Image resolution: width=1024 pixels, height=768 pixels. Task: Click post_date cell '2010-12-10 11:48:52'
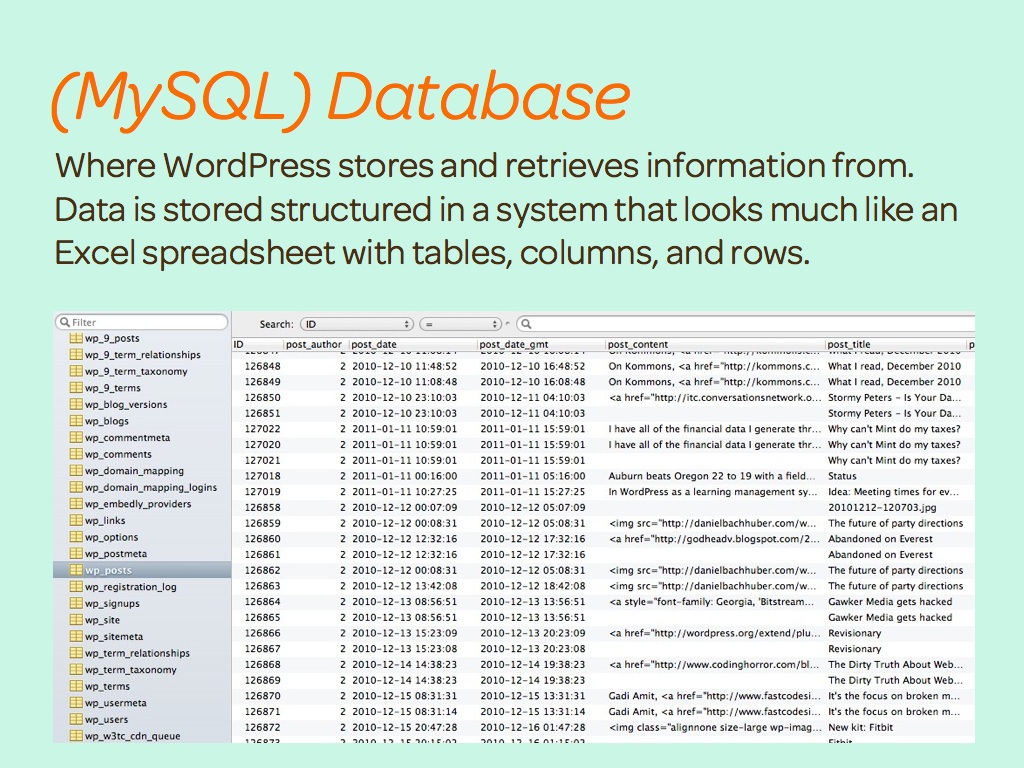coord(404,366)
